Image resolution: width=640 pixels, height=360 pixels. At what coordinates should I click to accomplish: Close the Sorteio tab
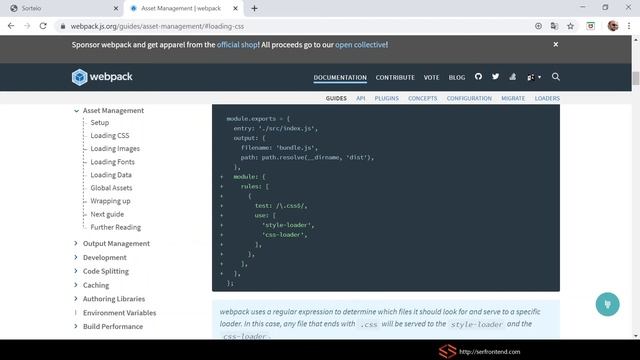click(116, 8)
